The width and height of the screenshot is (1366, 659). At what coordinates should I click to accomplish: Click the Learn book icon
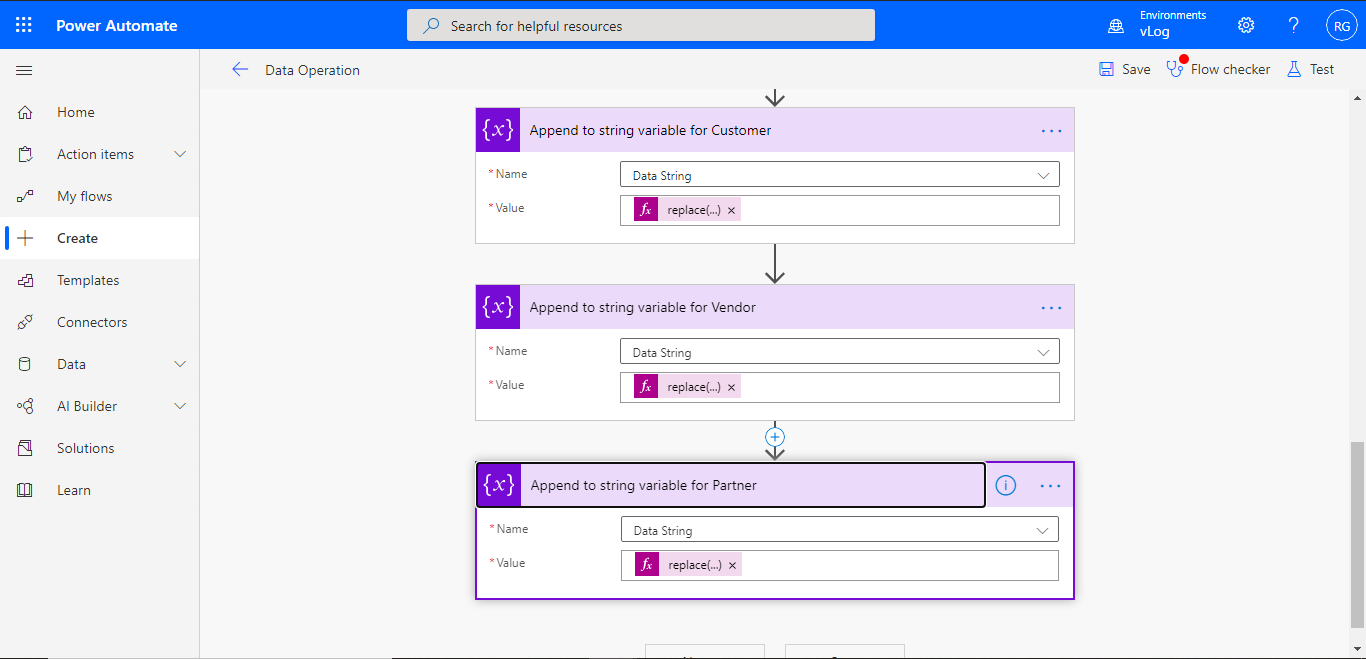[25, 490]
